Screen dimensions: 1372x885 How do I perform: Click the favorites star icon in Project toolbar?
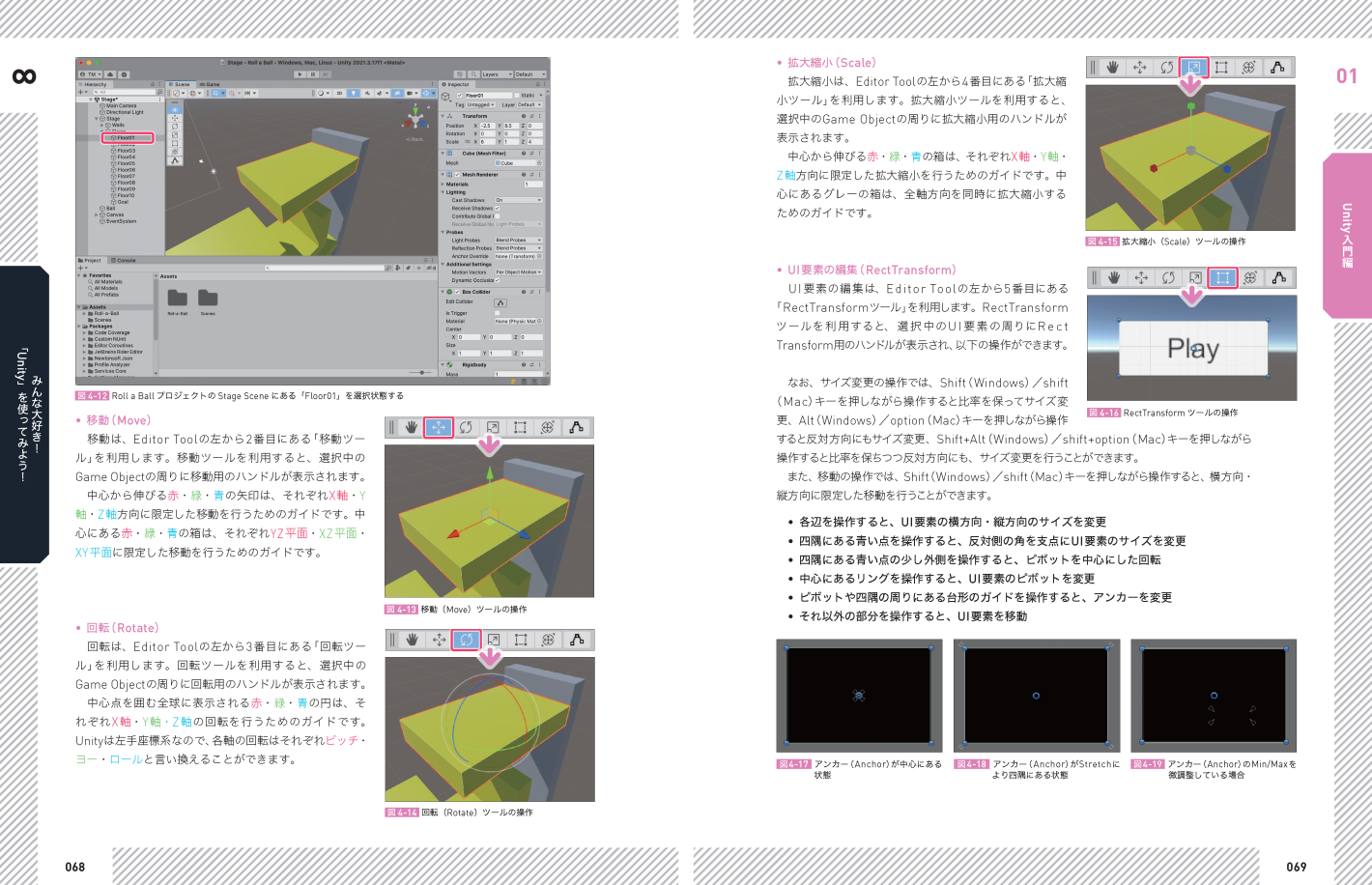[419, 268]
